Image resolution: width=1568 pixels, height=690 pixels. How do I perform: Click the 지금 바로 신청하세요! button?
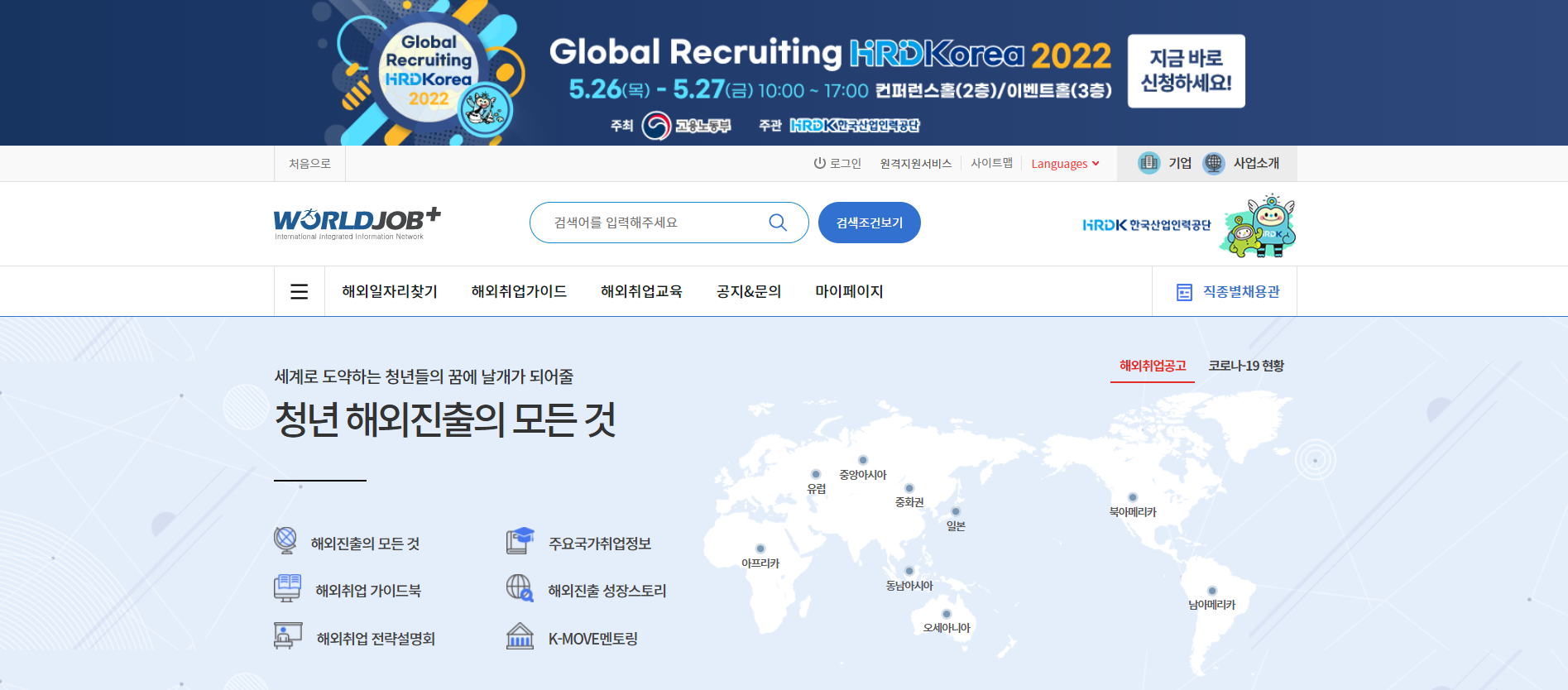1187,71
